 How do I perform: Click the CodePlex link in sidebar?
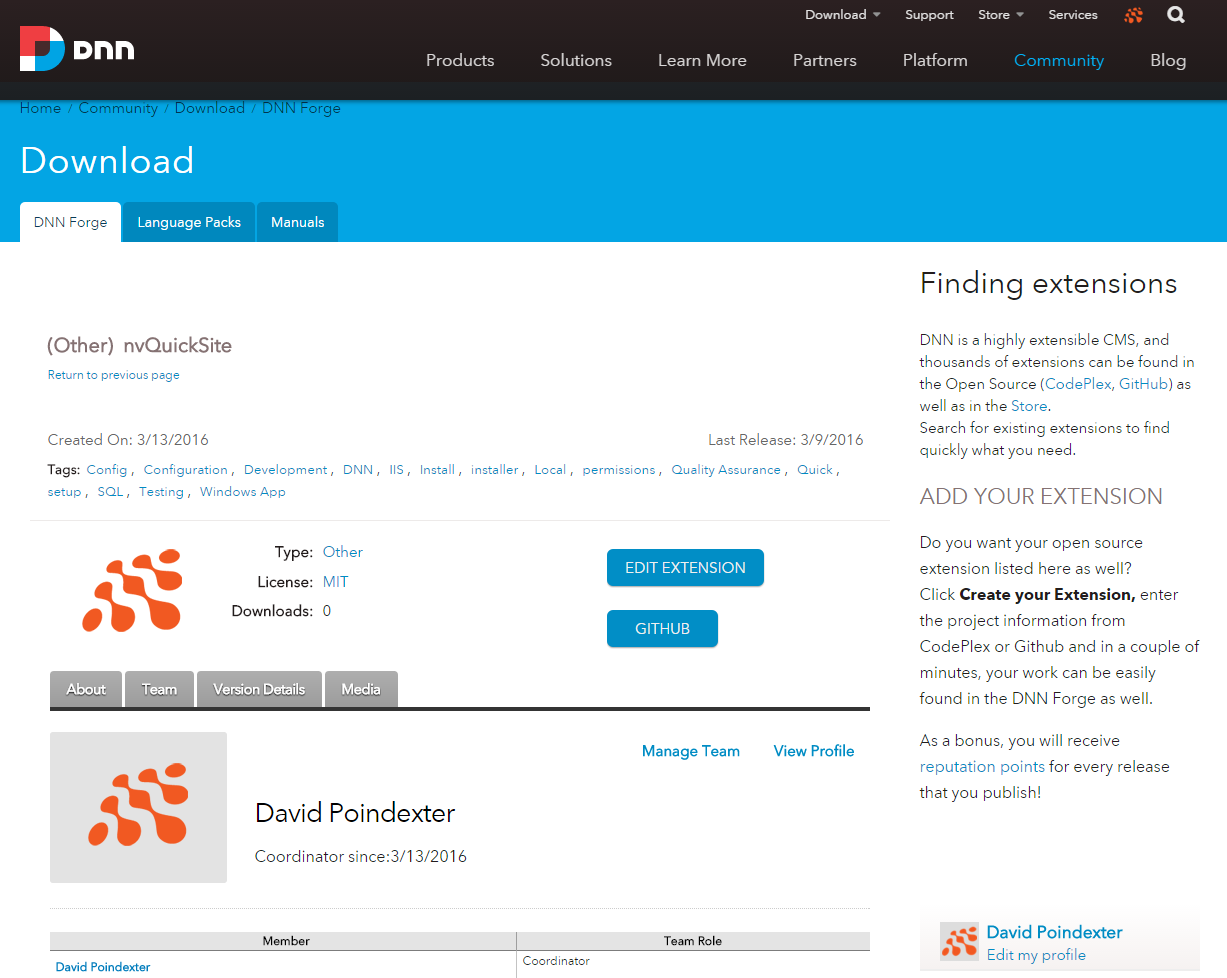(1076, 384)
